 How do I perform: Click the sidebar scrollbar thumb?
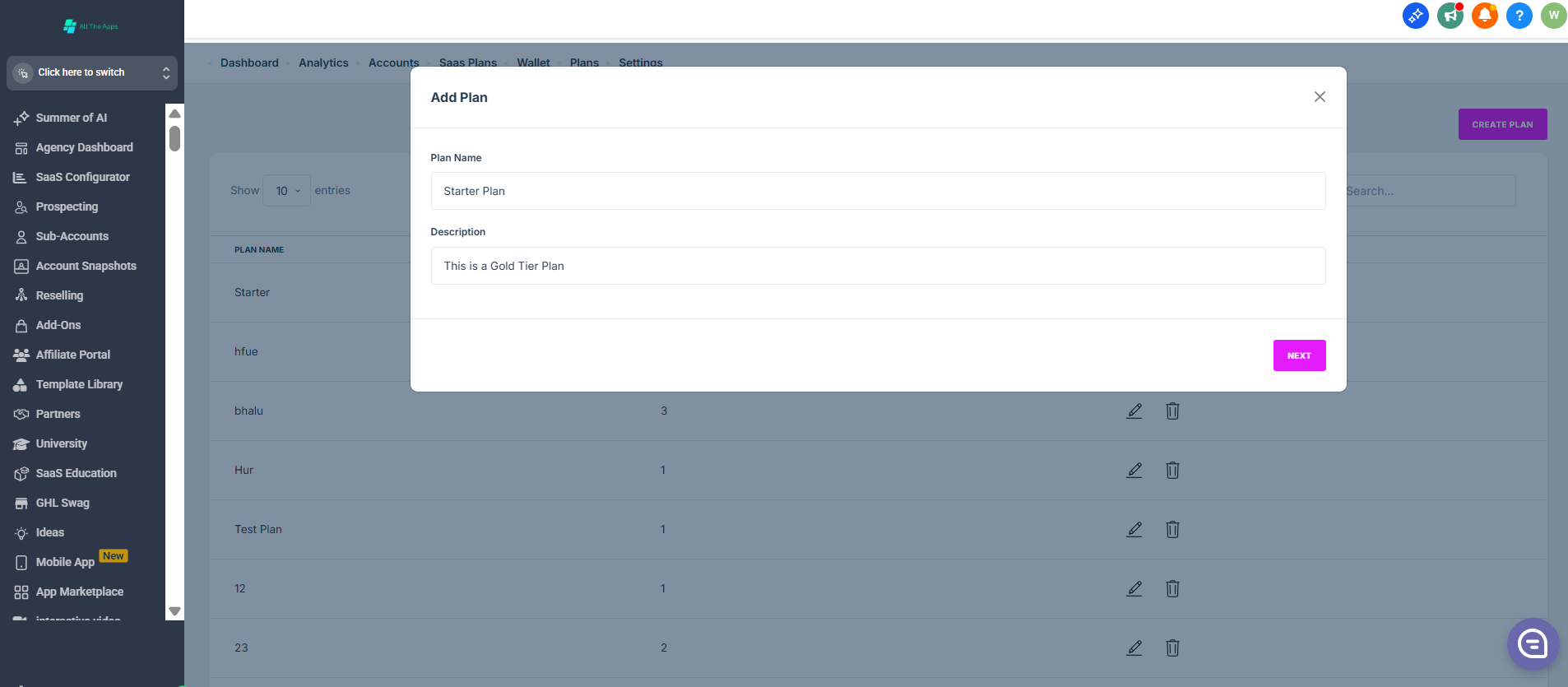click(174, 138)
